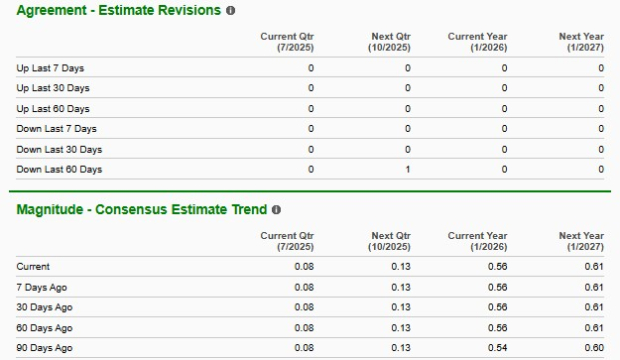
Task: Click 30 Days Ago Current Year value 0.56
Action: pyautogui.click(x=497, y=307)
